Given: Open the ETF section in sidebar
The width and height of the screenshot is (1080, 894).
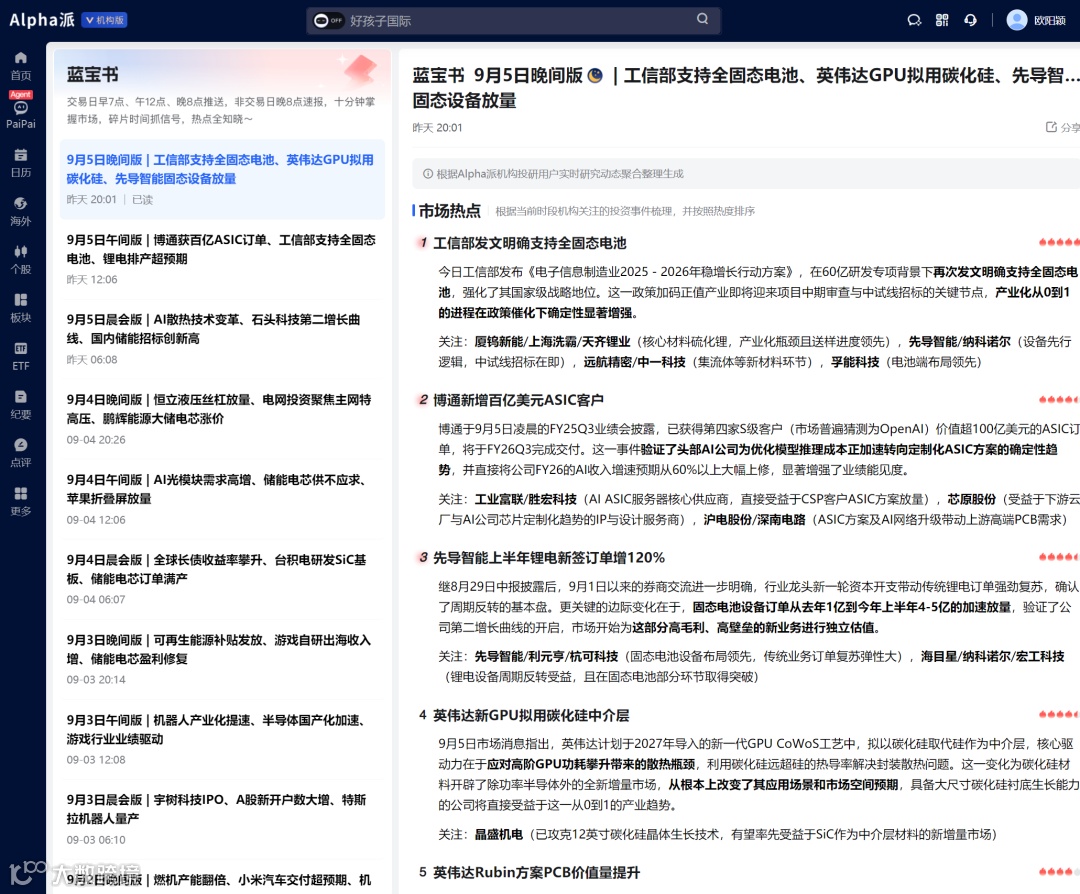Looking at the screenshot, I should click(21, 356).
